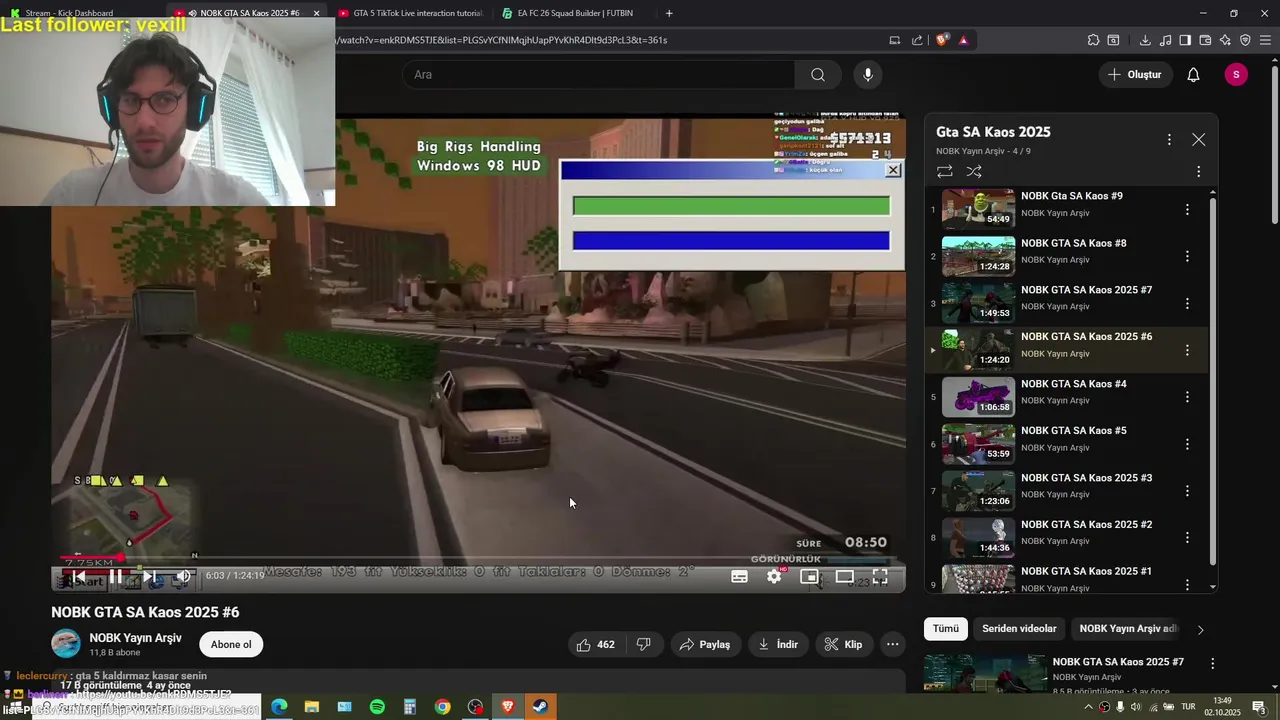The height and width of the screenshot is (720, 1280).
Task: Switch to miniplayer mode
Action: 810,577
